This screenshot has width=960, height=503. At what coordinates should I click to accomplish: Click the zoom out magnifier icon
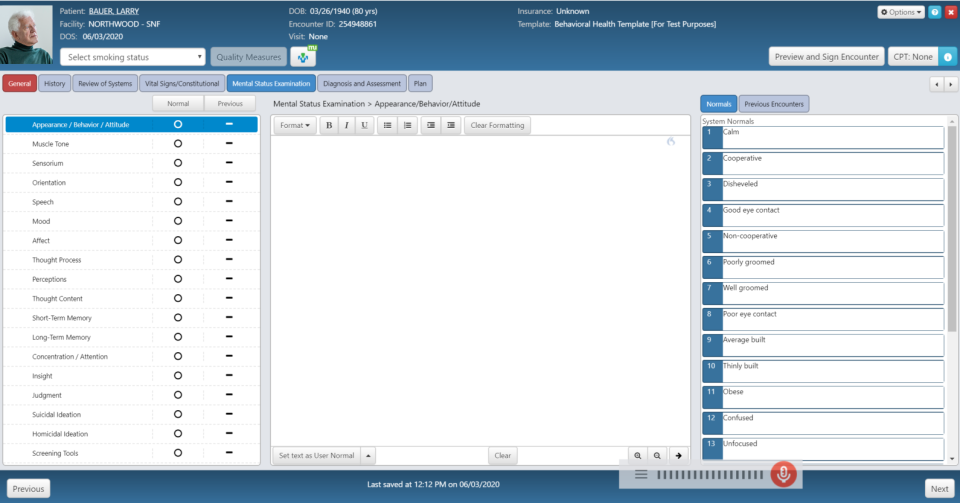click(x=657, y=455)
